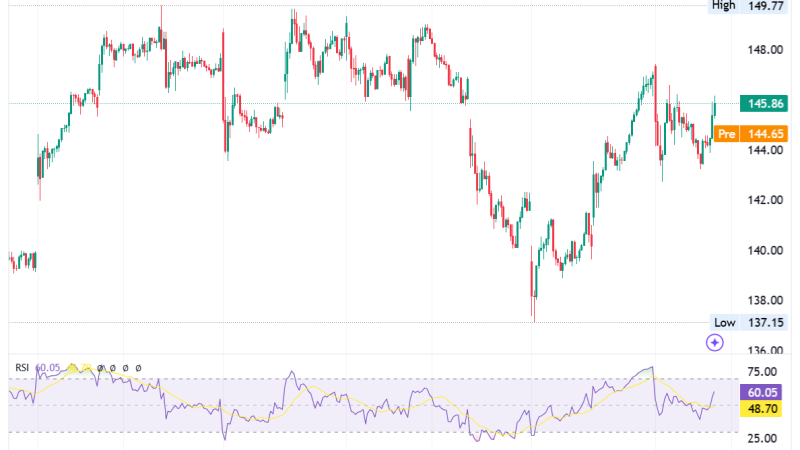Click the 75.00 level on RSI scale
This screenshot has width=800, height=450.
point(762,371)
